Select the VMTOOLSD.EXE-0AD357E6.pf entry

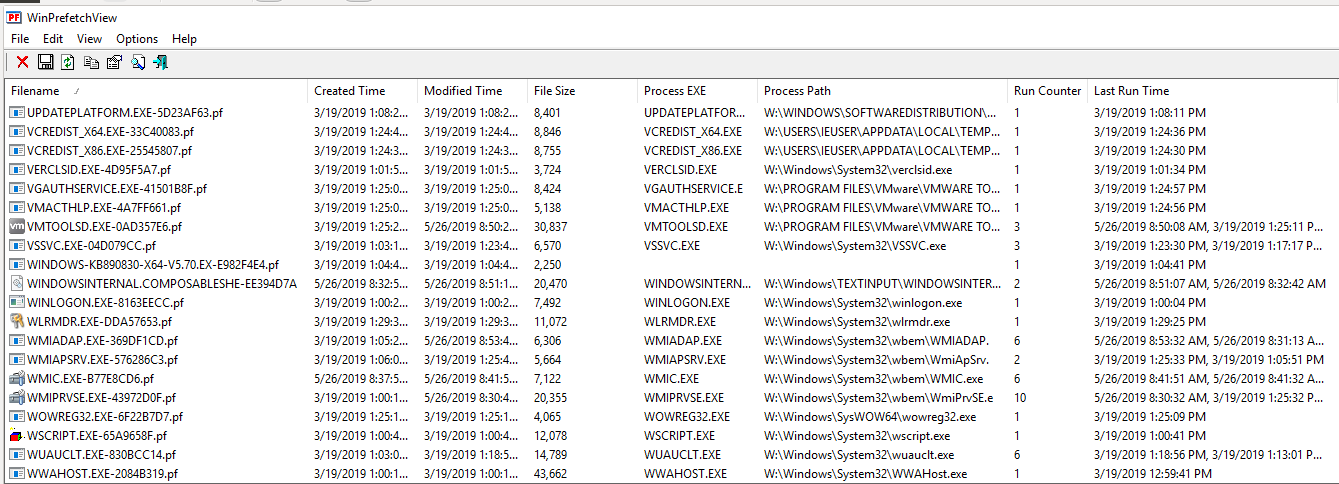[x=98, y=227]
